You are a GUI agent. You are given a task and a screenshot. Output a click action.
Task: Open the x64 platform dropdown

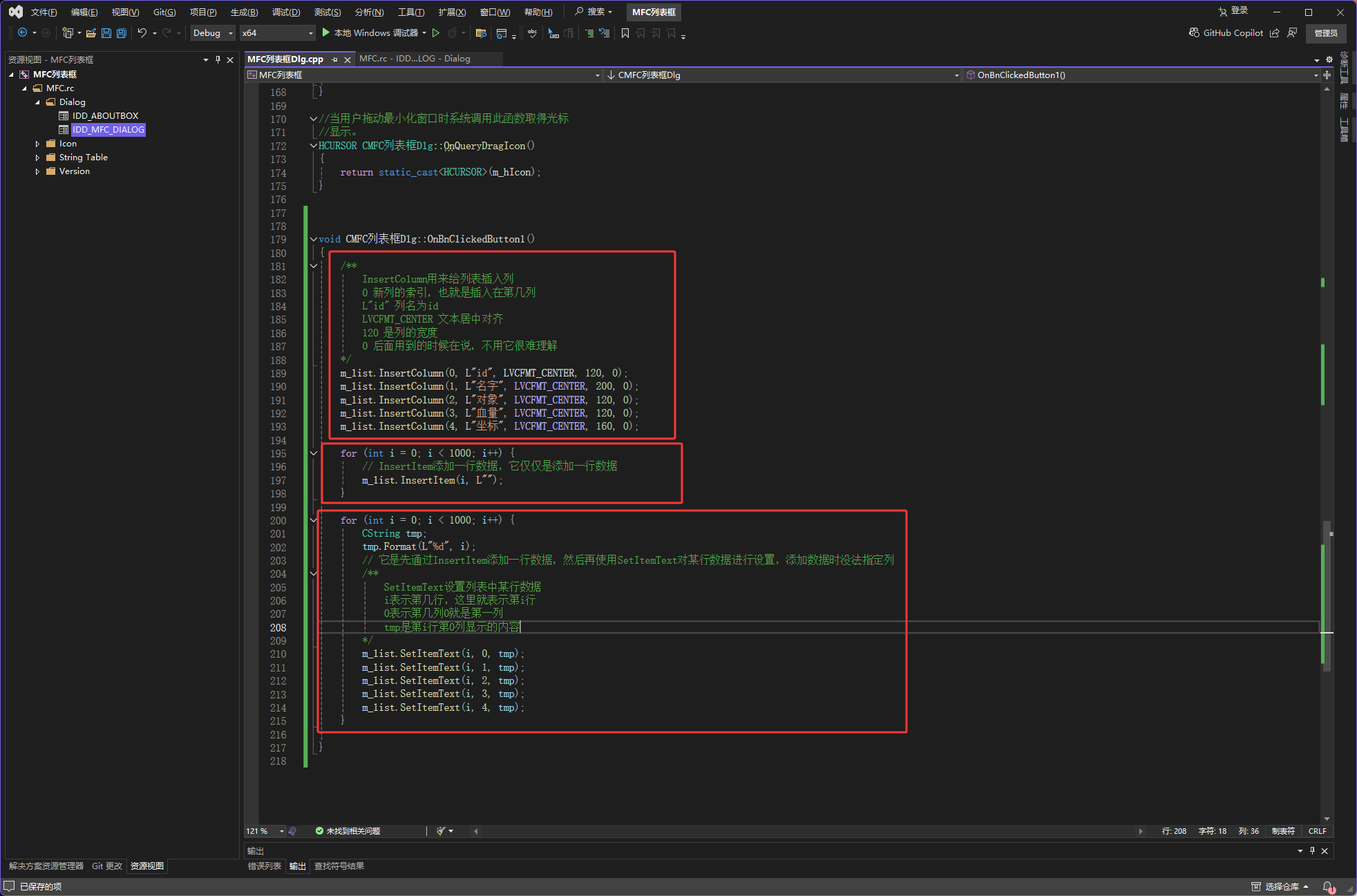pos(277,33)
